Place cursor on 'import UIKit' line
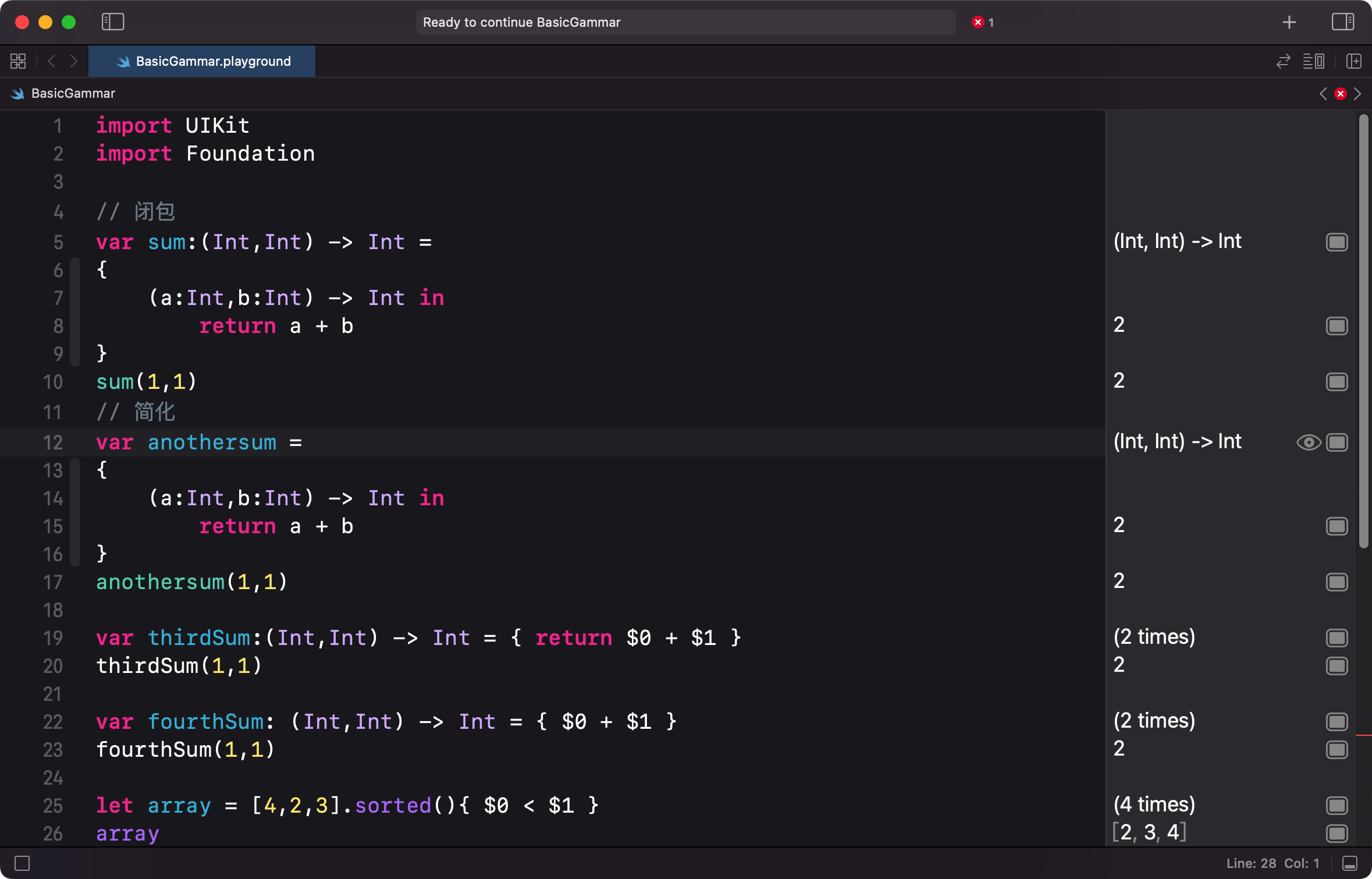 tap(173, 126)
